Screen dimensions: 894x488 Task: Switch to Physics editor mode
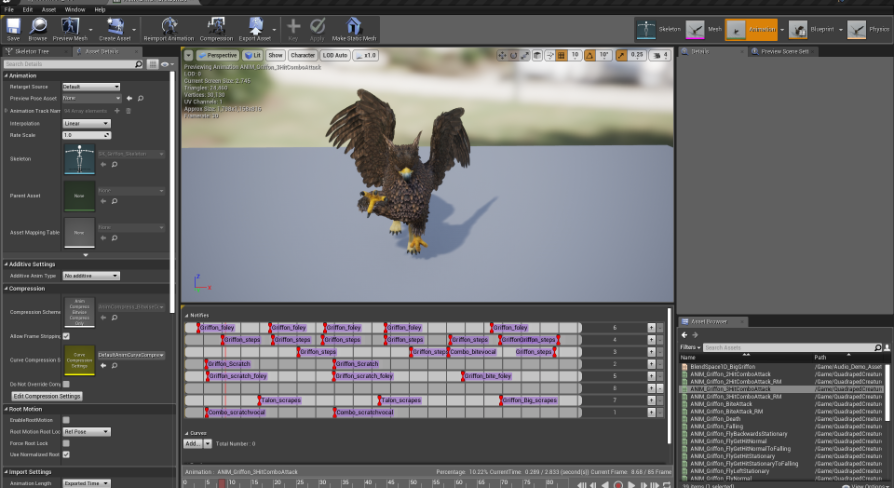868,29
